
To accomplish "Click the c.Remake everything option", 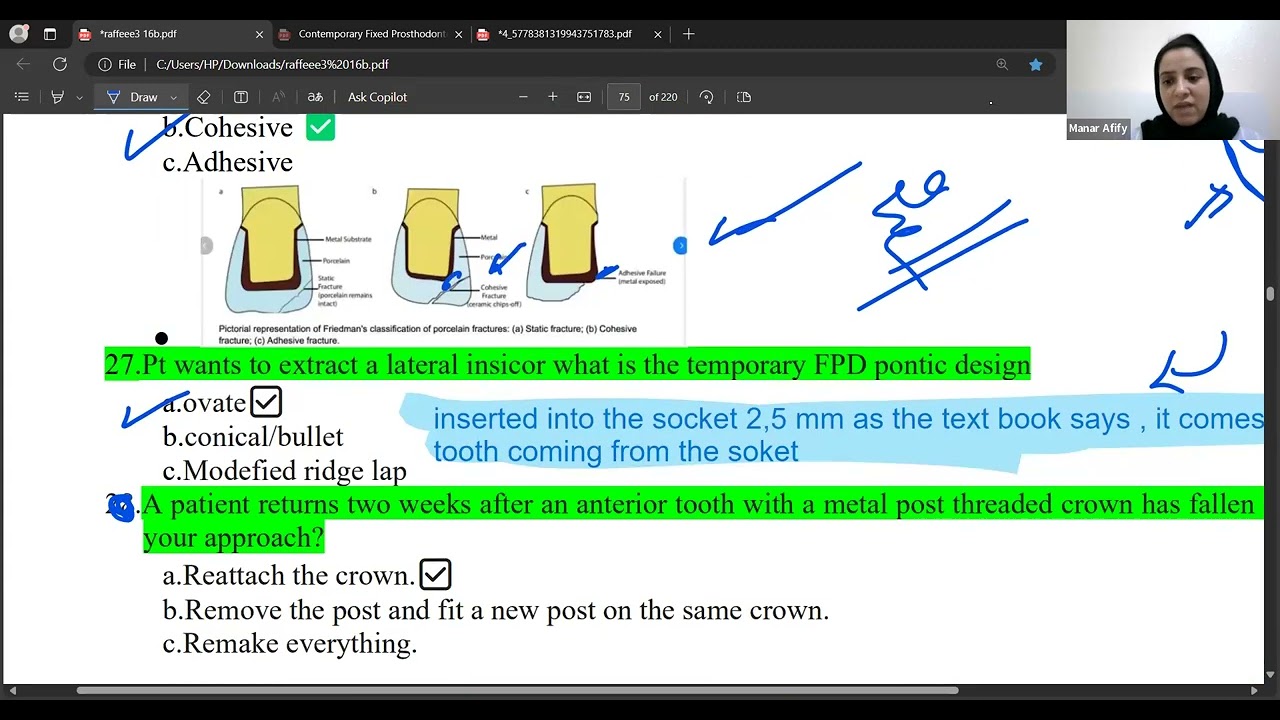I will (290, 644).
